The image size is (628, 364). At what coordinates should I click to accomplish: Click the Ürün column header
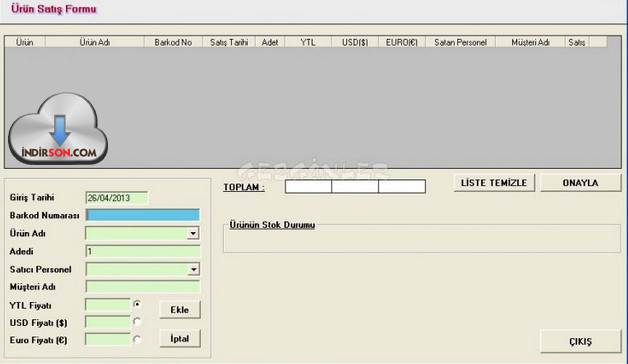point(25,42)
